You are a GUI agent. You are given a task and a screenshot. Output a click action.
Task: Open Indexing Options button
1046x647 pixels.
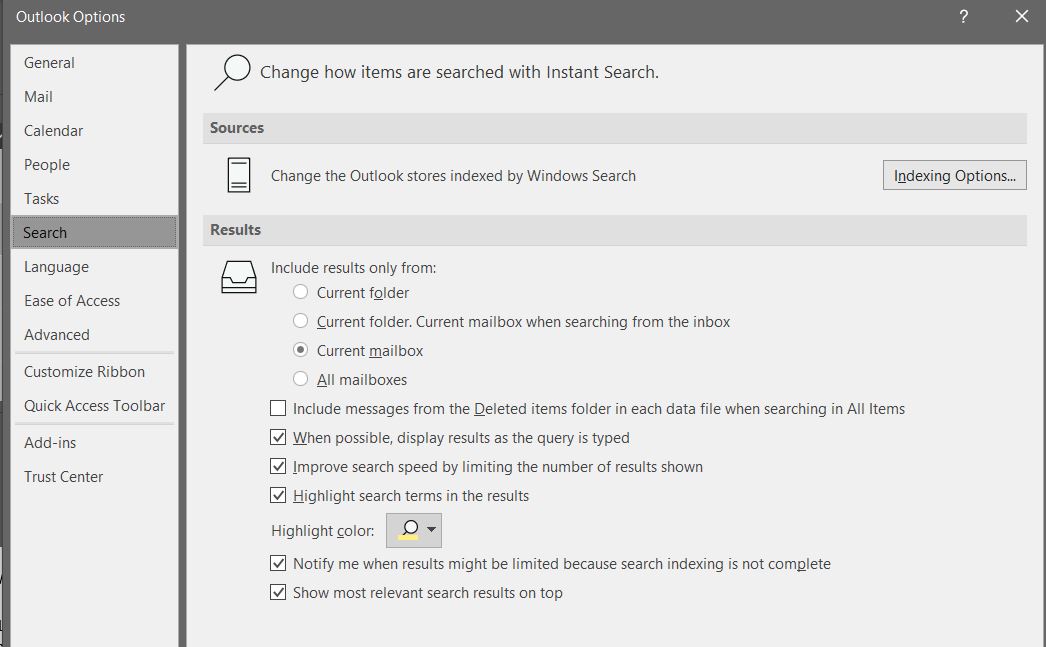pos(955,175)
